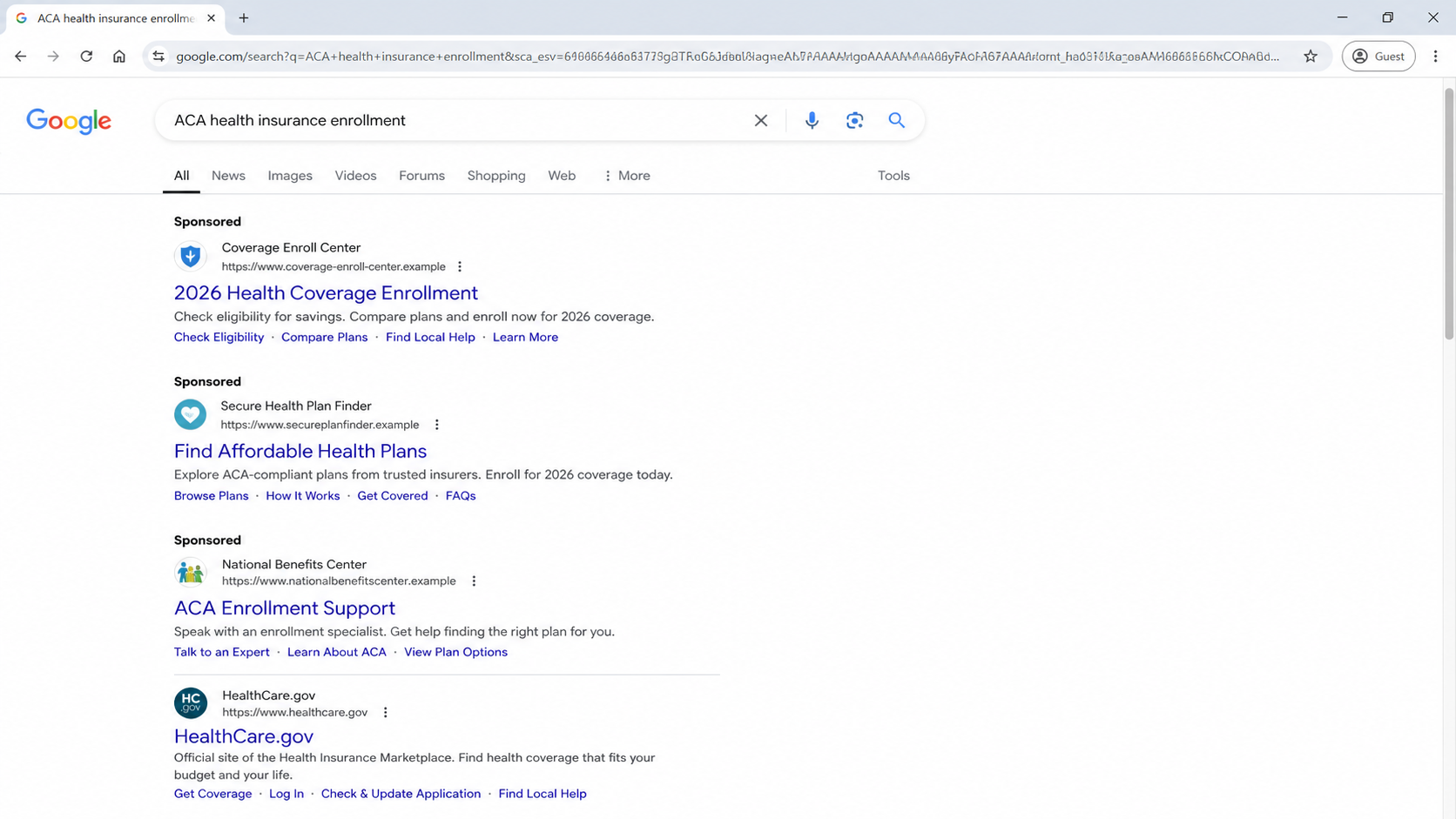Submit search with the magnifier icon
Viewport: 1456px width, 819px height.
pyautogui.click(x=897, y=120)
